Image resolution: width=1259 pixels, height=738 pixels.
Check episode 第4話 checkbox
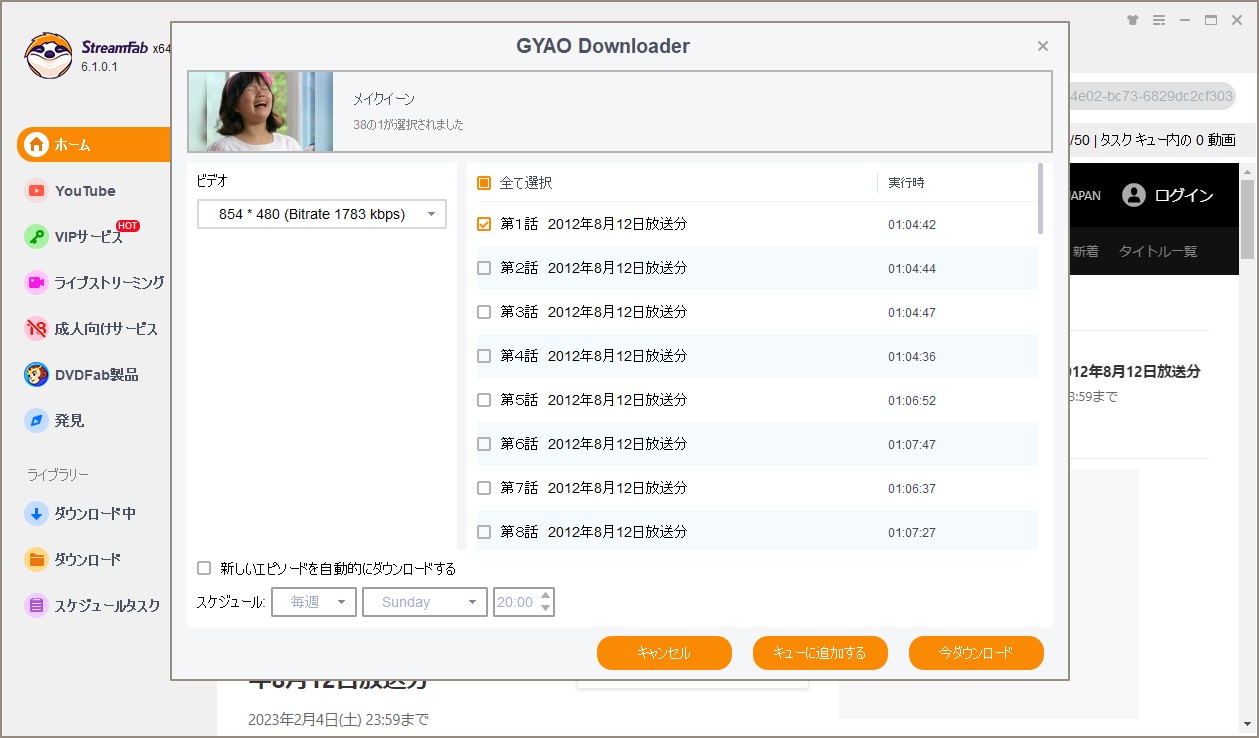[484, 356]
